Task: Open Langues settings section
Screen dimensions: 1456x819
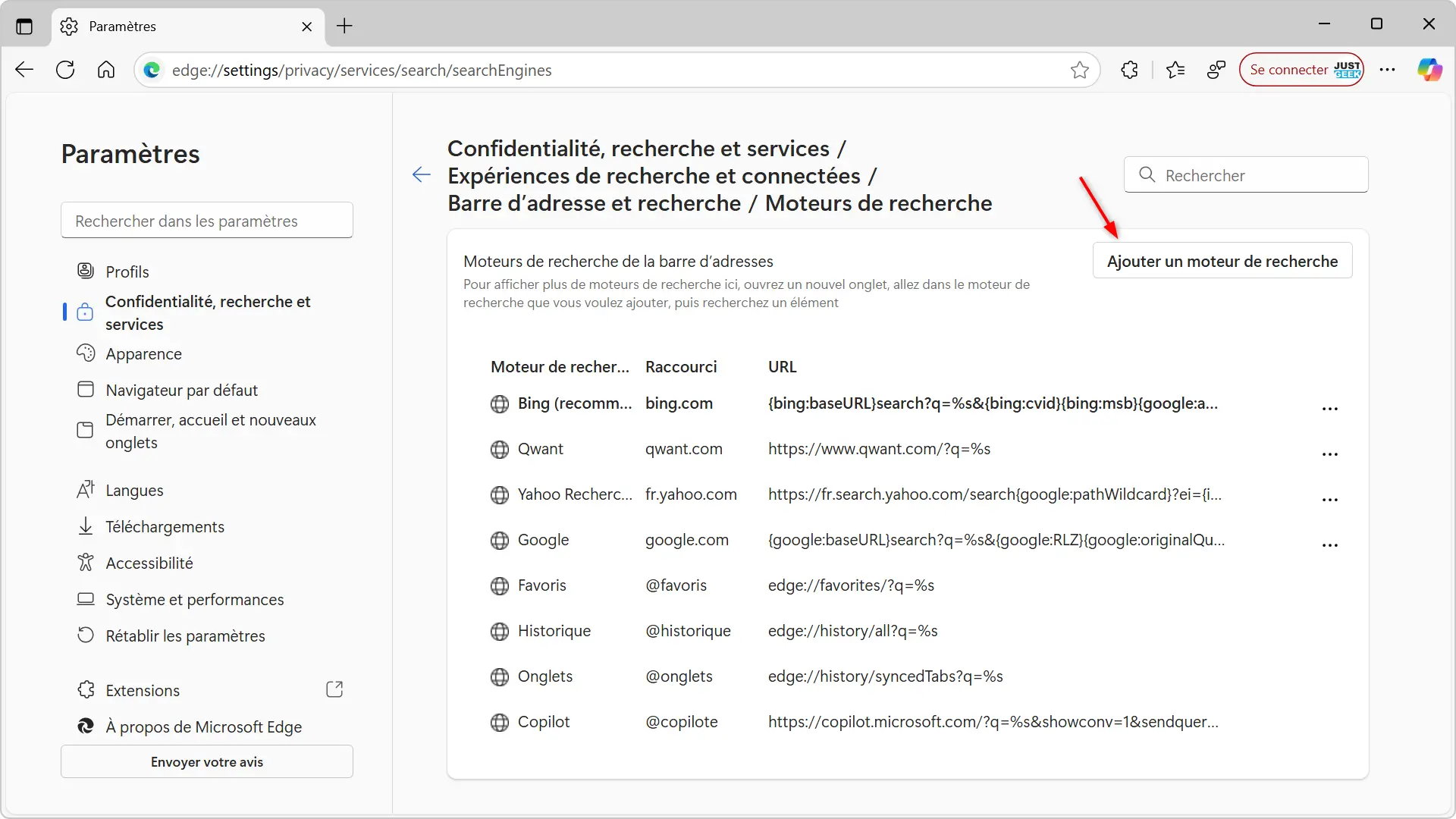Action: (134, 490)
